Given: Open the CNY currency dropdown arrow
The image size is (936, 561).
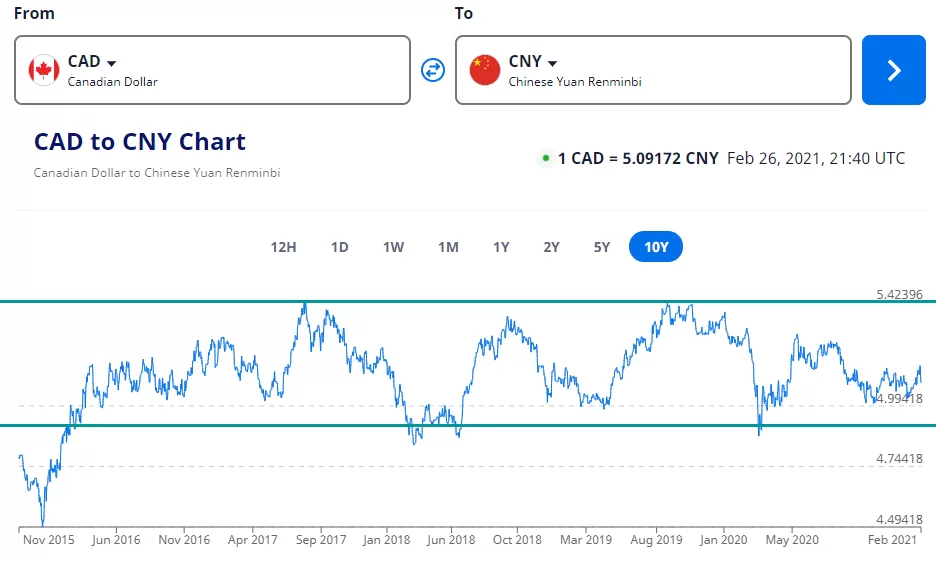Looking at the screenshot, I should point(552,63).
